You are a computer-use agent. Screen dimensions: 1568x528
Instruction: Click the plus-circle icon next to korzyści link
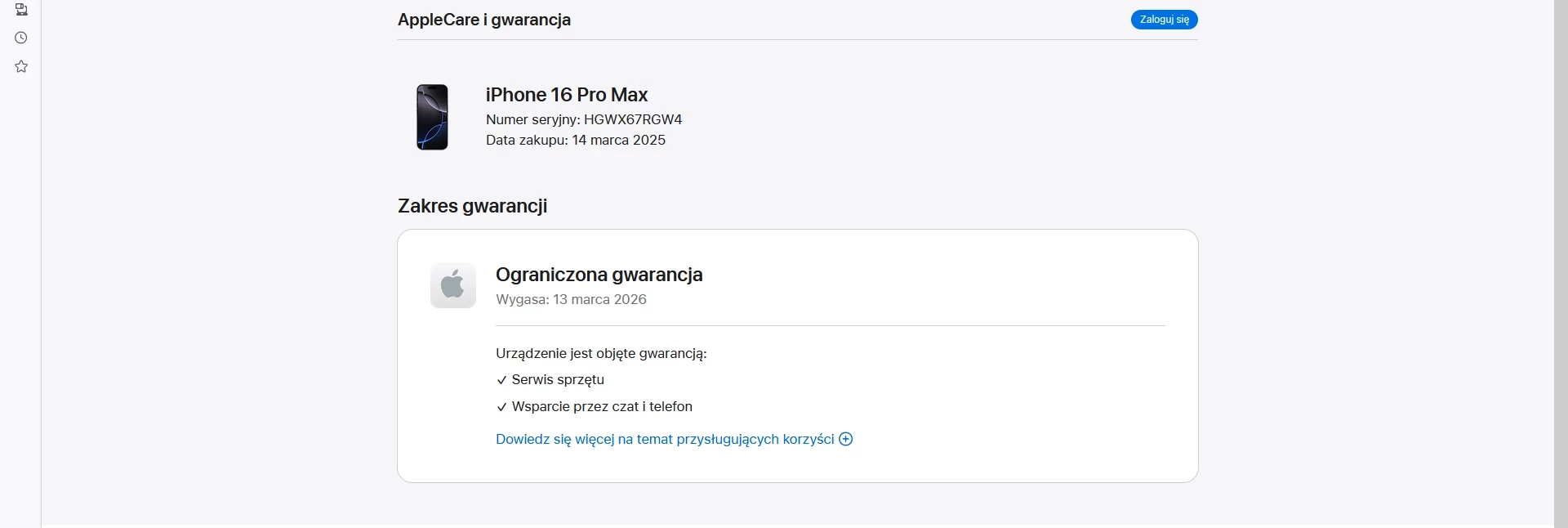(845, 439)
